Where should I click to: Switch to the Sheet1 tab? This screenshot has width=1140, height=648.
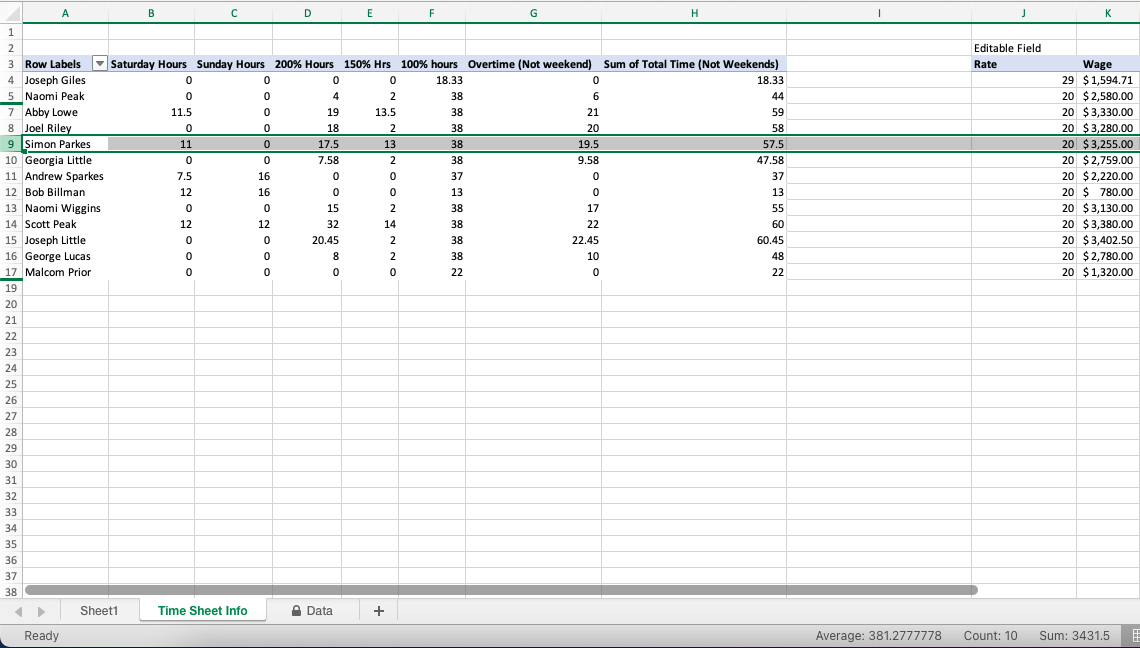(x=99, y=611)
